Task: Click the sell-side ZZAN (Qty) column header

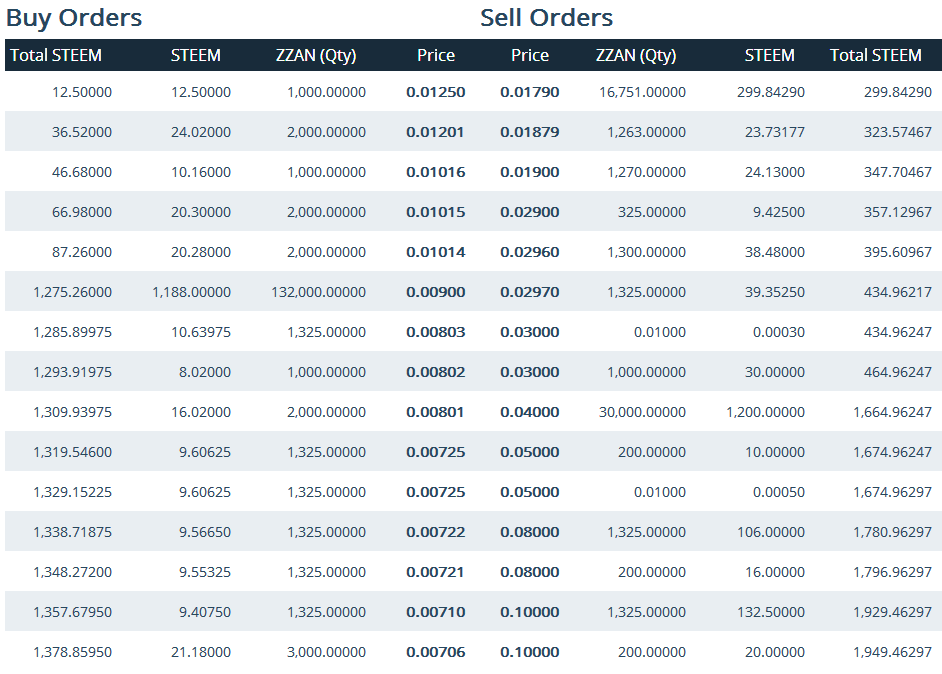Action: click(x=636, y=56)
